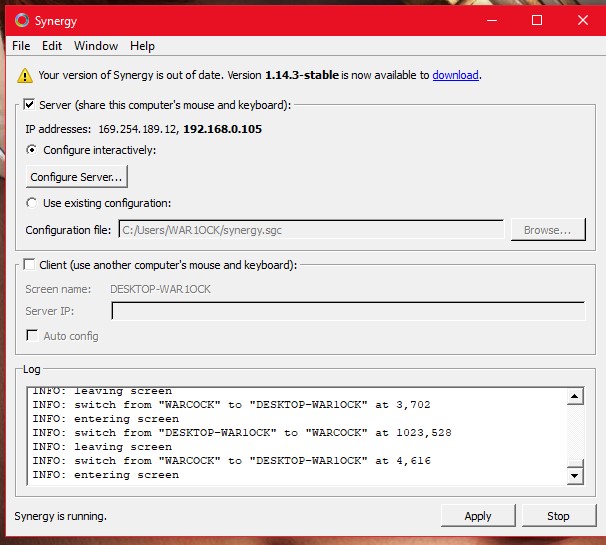Follow the download link for new version

455,75
